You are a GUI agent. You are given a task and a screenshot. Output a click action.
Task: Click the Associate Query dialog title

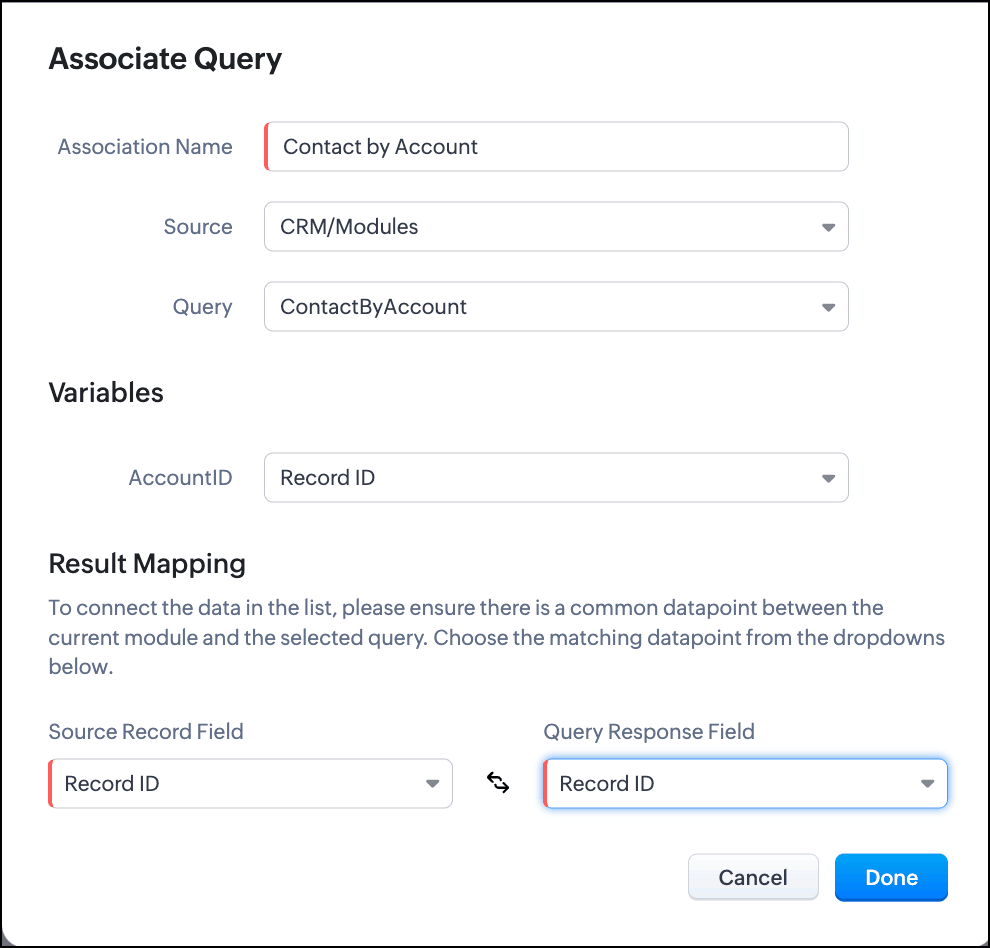pyautogui.click(x=165, y=59)
